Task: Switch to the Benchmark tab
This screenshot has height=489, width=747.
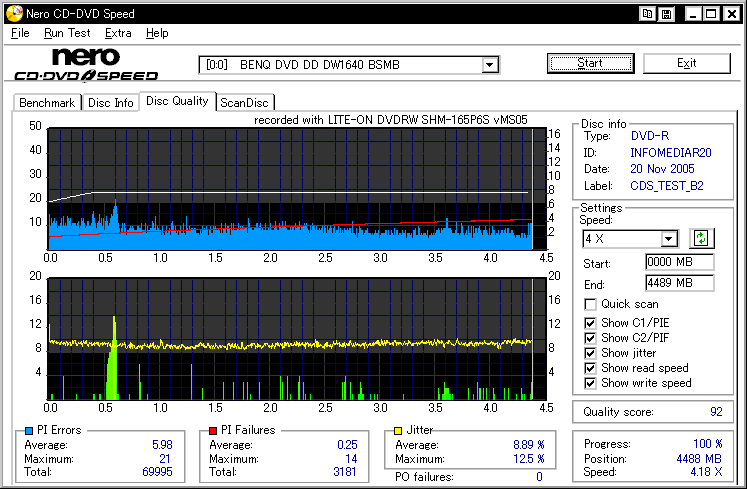Action: pyautogui.click(x=47, y=102)
